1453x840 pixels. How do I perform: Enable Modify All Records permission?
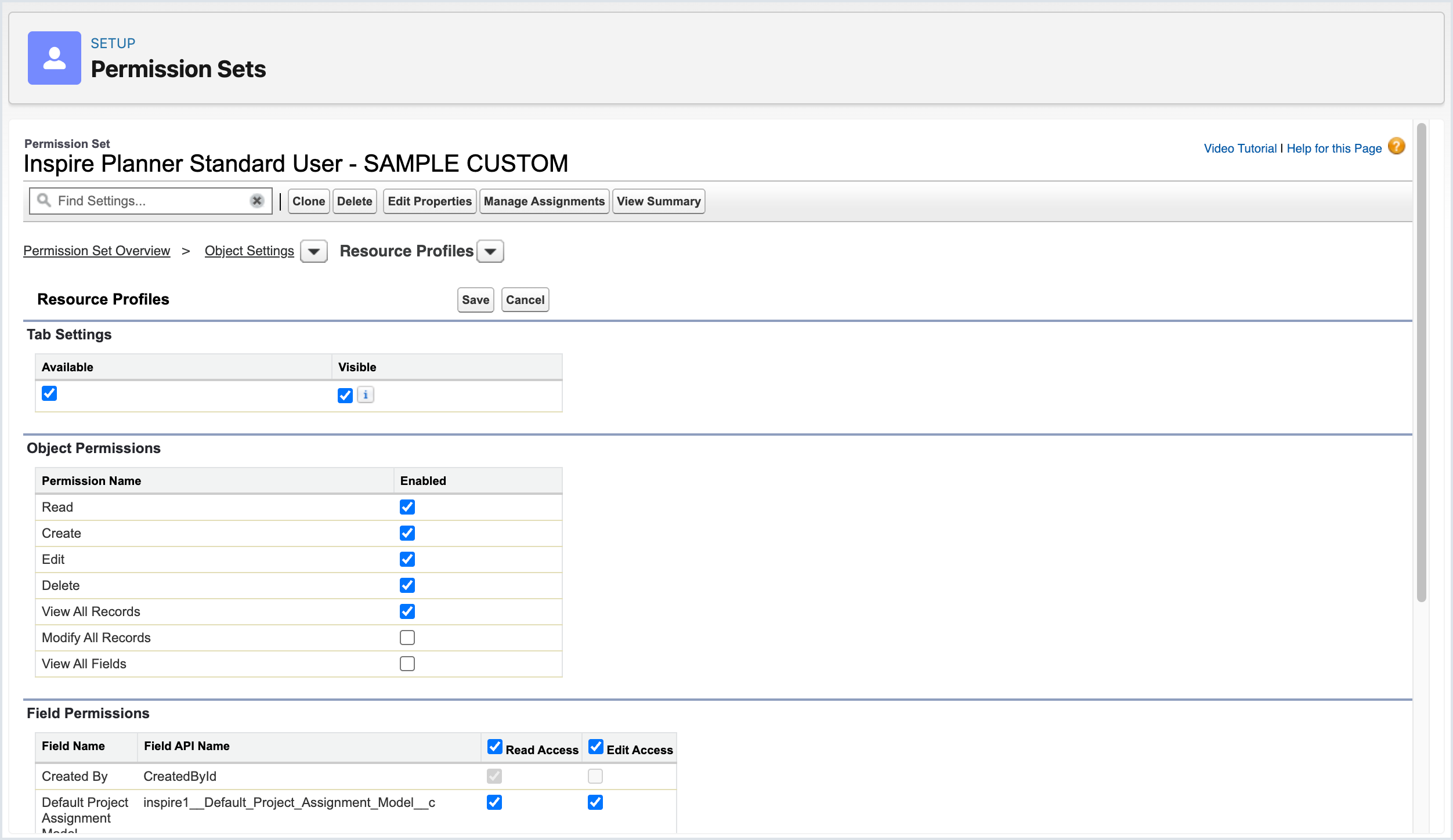tap(407, 638)
